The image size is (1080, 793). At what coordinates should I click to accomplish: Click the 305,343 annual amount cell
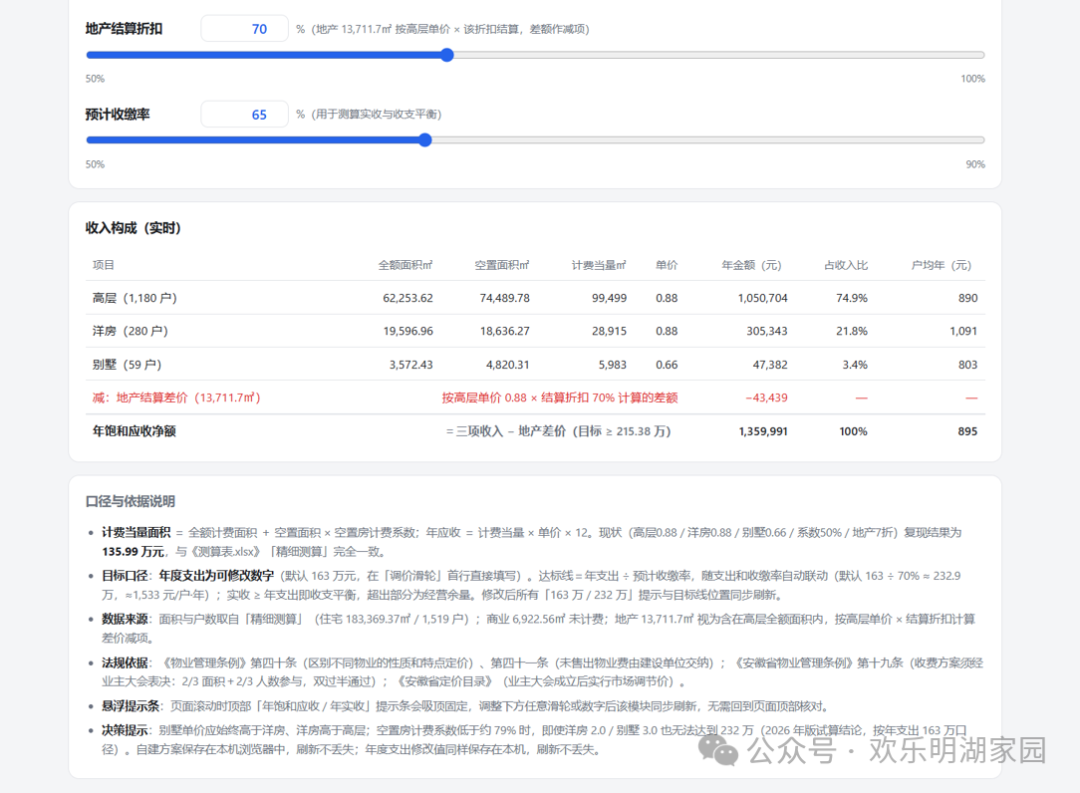point(767,331)
